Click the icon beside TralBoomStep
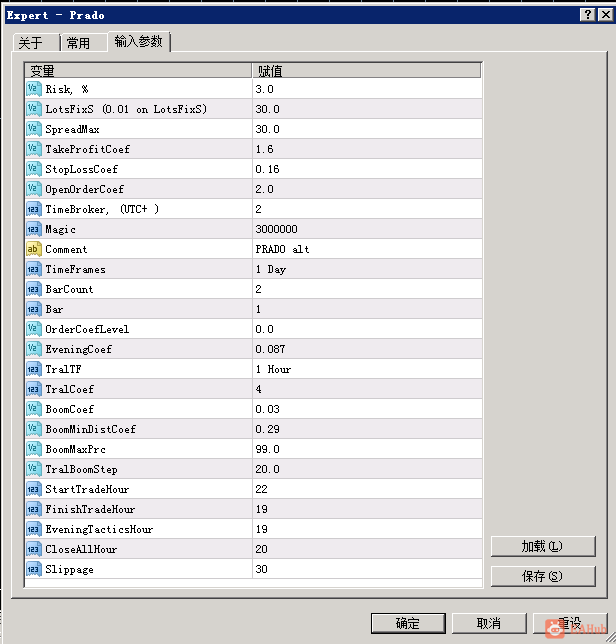 (x=34, y=469)
